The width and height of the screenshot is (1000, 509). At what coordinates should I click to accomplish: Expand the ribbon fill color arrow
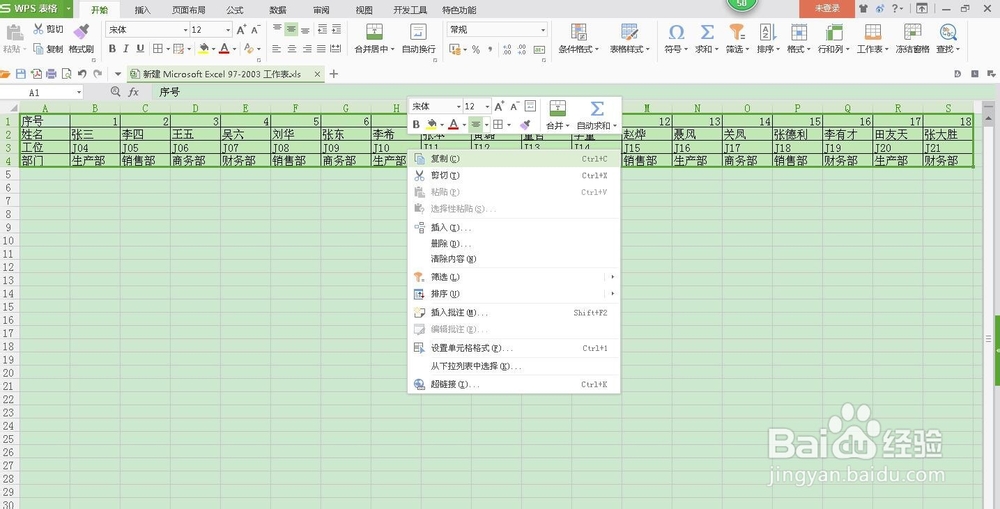pos(214,49)
